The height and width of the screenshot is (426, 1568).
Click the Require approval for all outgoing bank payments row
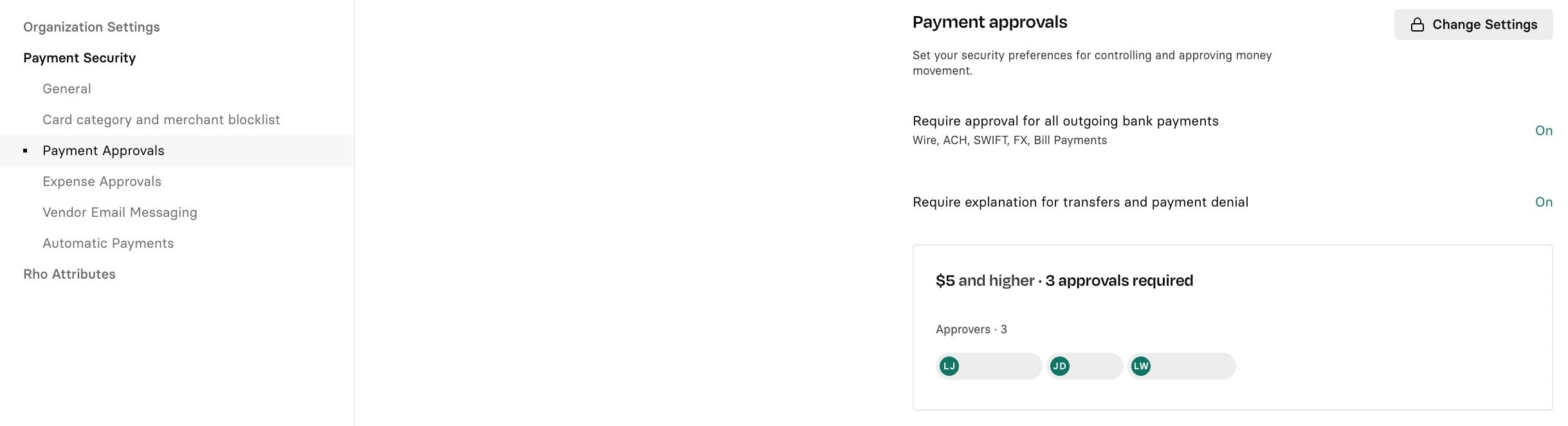(1232, 131)
